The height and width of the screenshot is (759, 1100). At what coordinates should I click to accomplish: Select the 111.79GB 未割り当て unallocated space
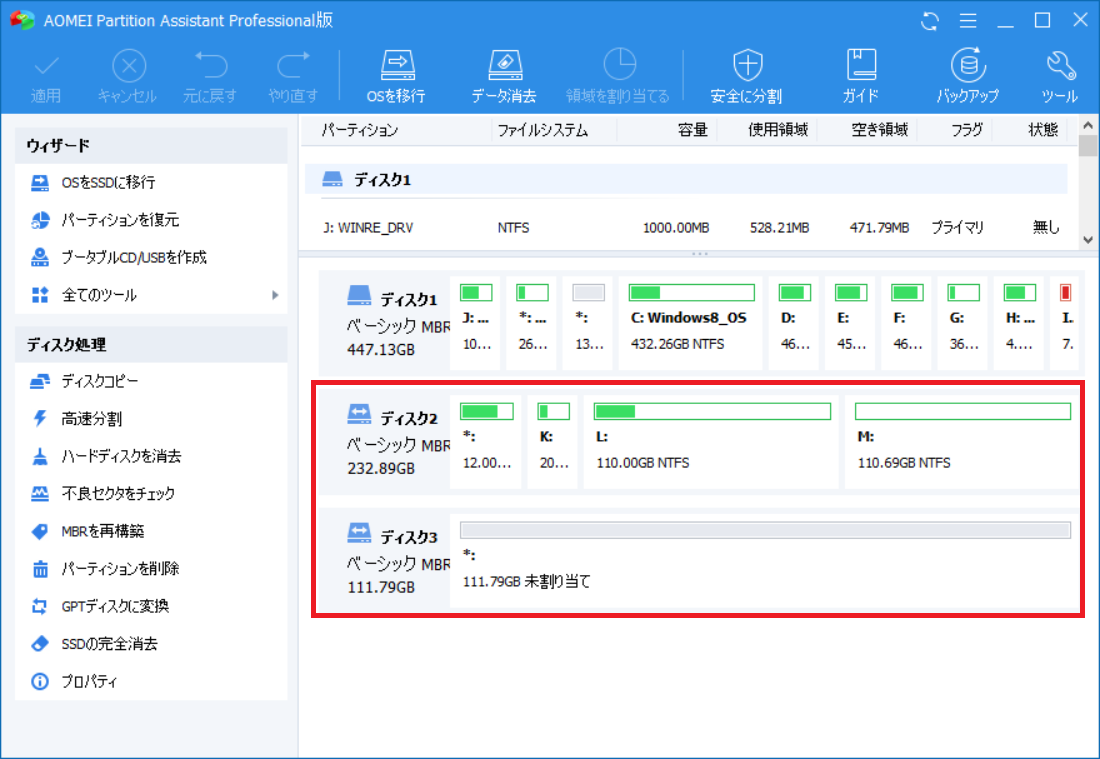click(x=765, y=561)
